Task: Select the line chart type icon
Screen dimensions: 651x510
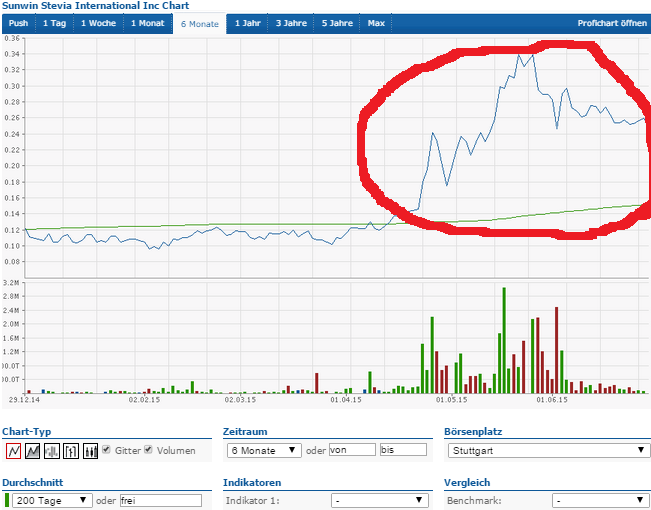Action: coord(13,451)
